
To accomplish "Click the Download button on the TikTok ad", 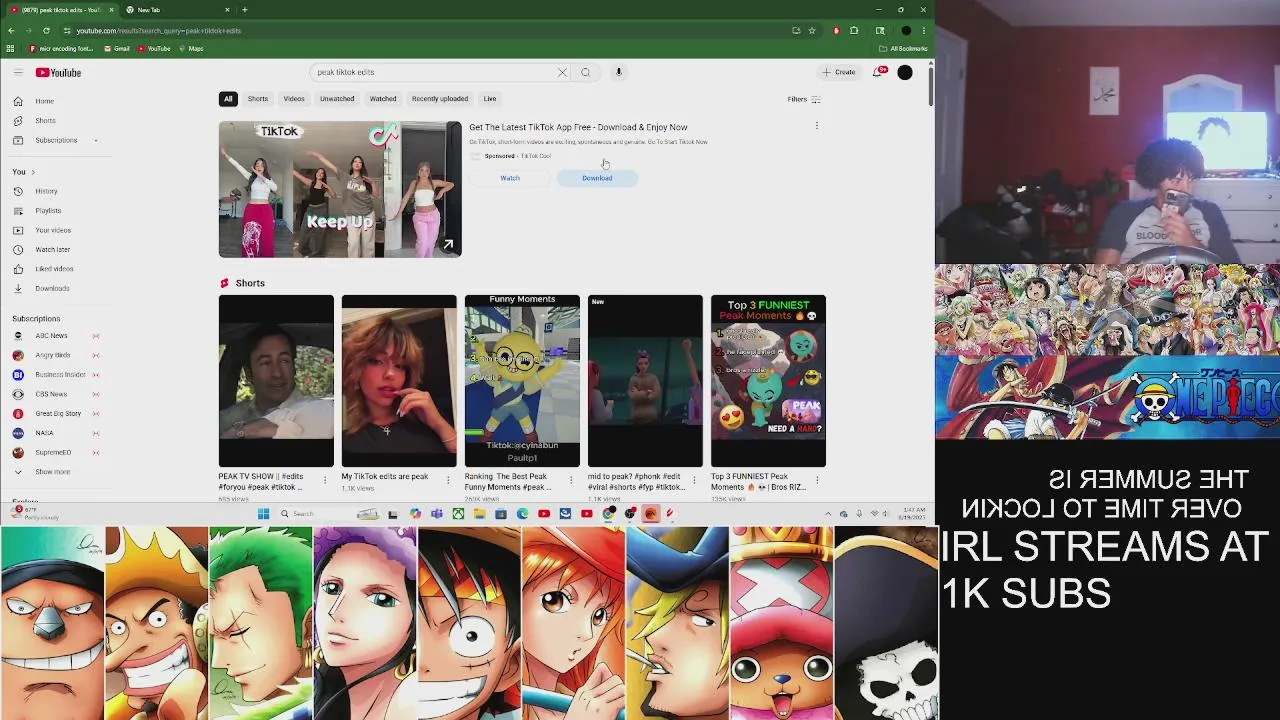I will 597,178.
